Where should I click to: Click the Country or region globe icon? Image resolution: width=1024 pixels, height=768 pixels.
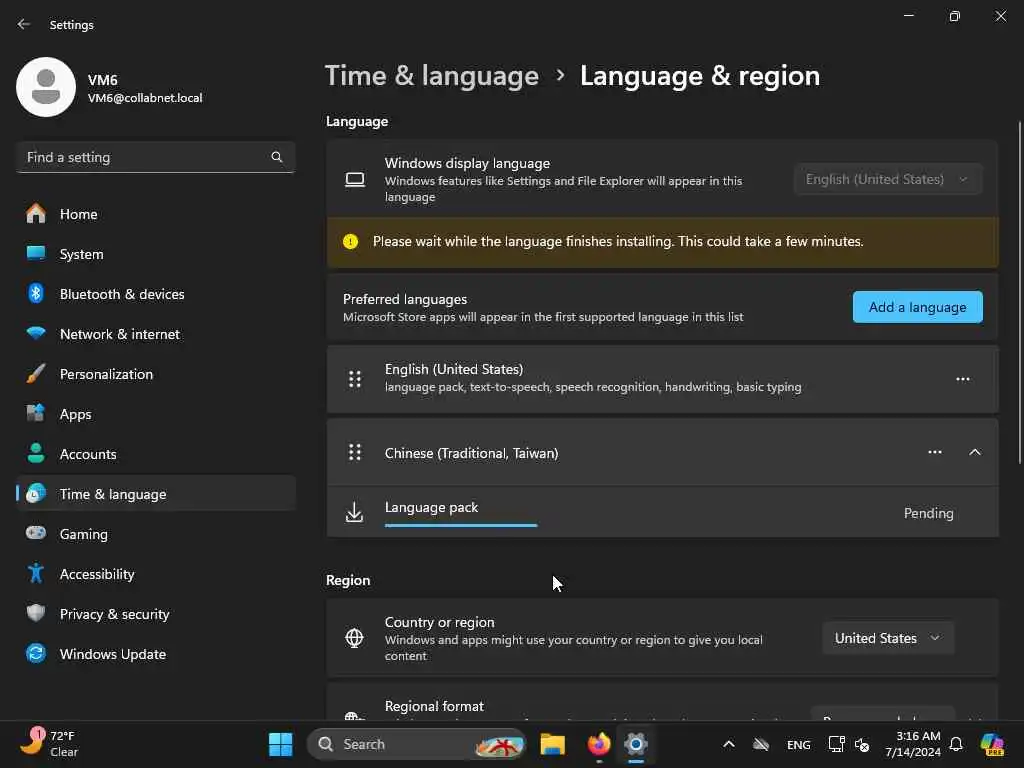click(x=354, y=637)
